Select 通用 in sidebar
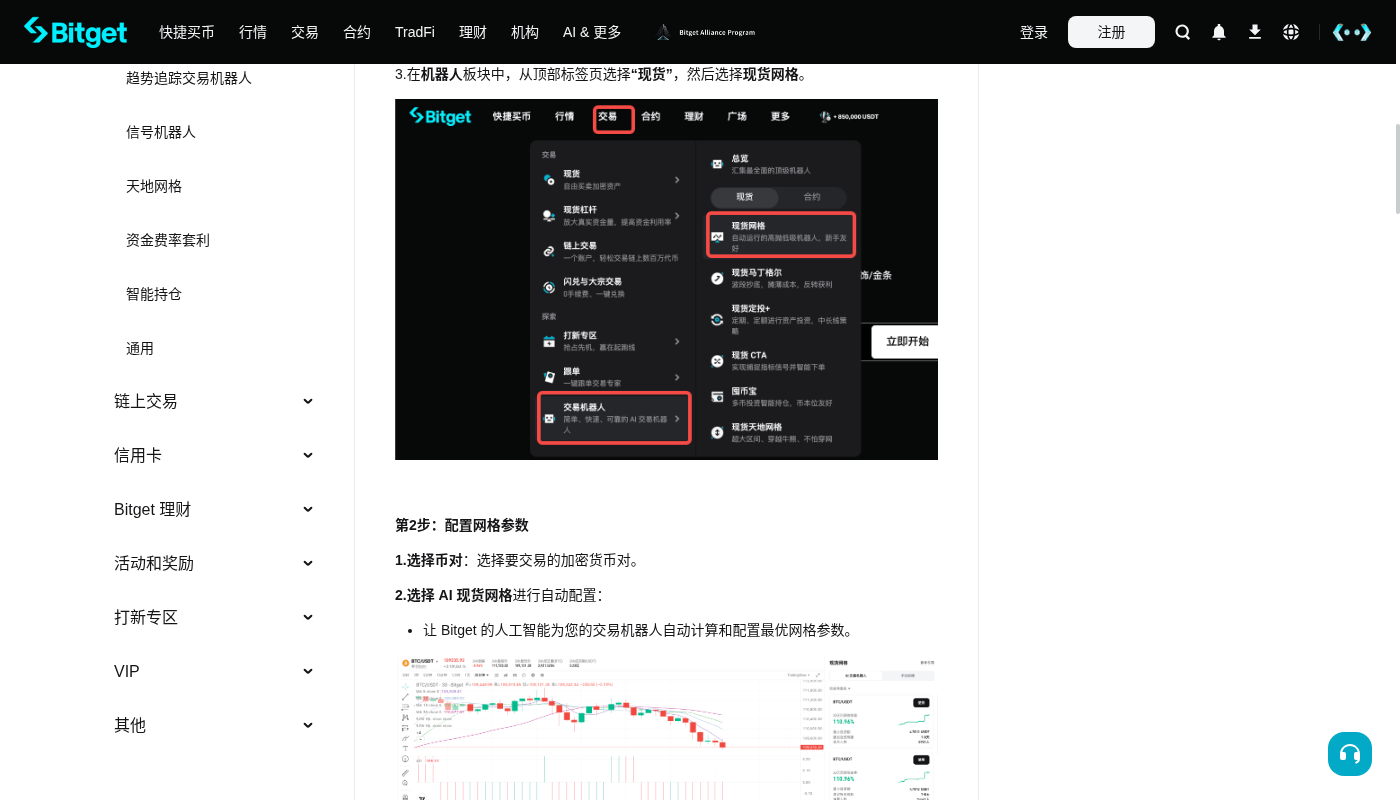Image resolution: width=1400 pixels, height=800 pixels. [140, 348]
